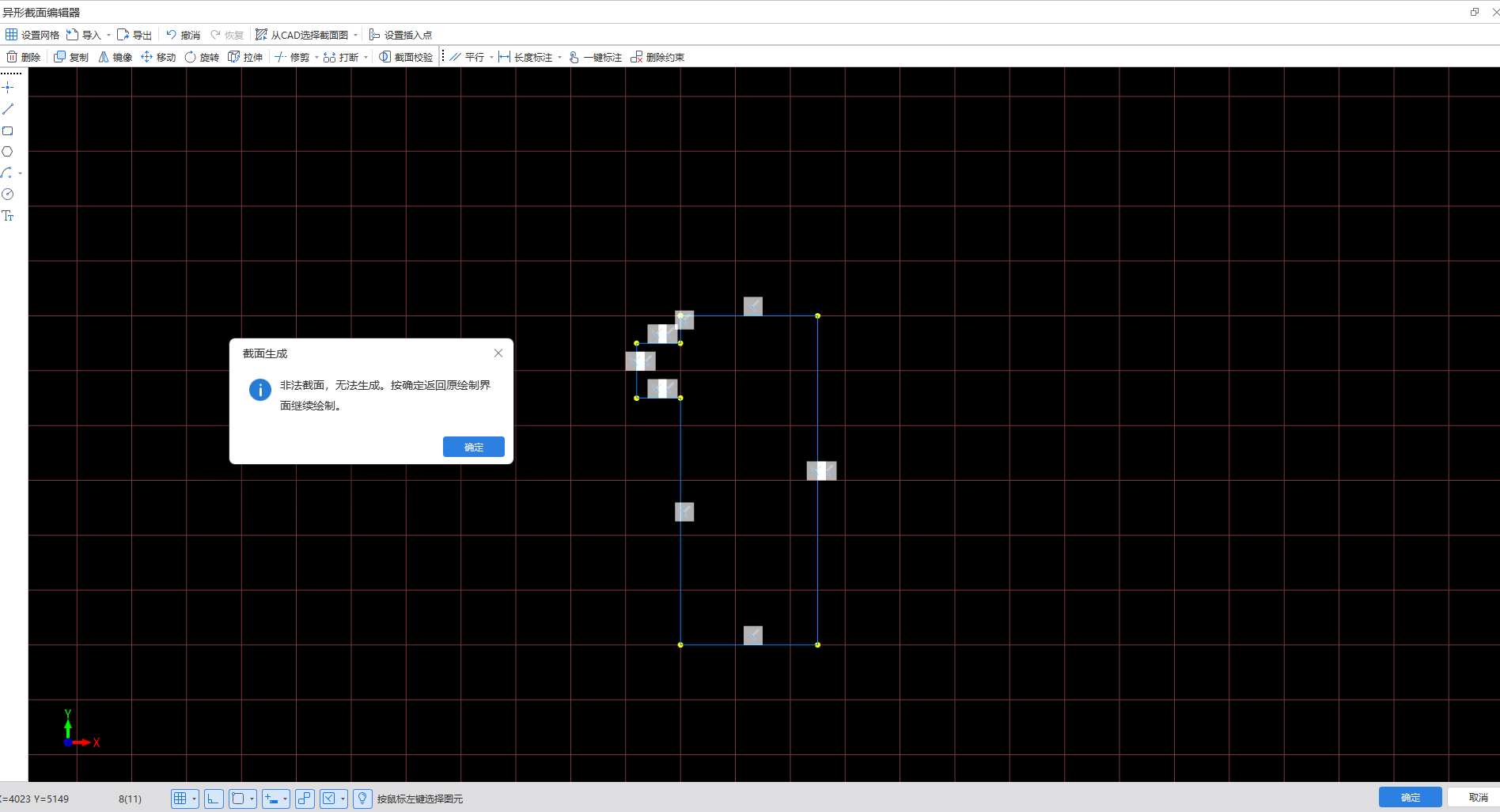The height and width of the screenshot is (812, 1500).
Task: Click the bottom-left yellow vertex of the section
Action: 680,645
